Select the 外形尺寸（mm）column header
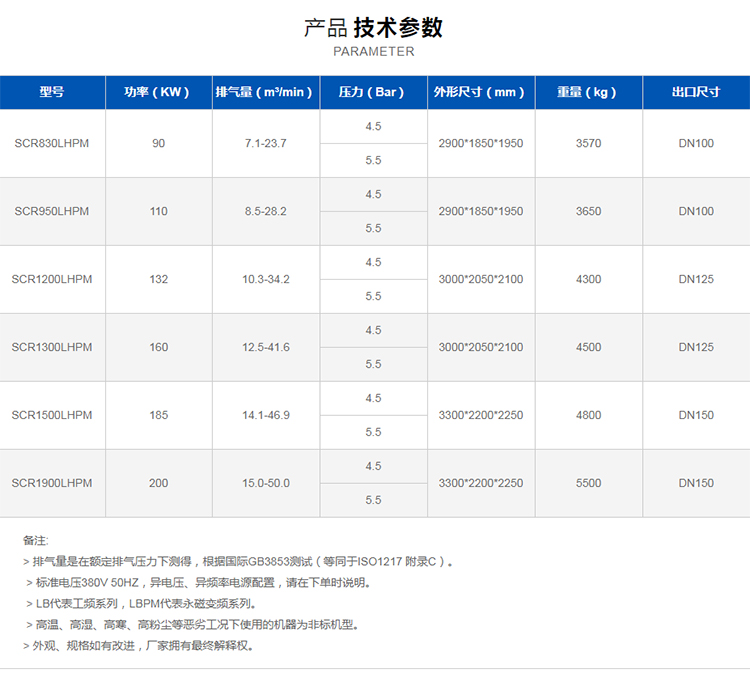 [x=480, y=92]
